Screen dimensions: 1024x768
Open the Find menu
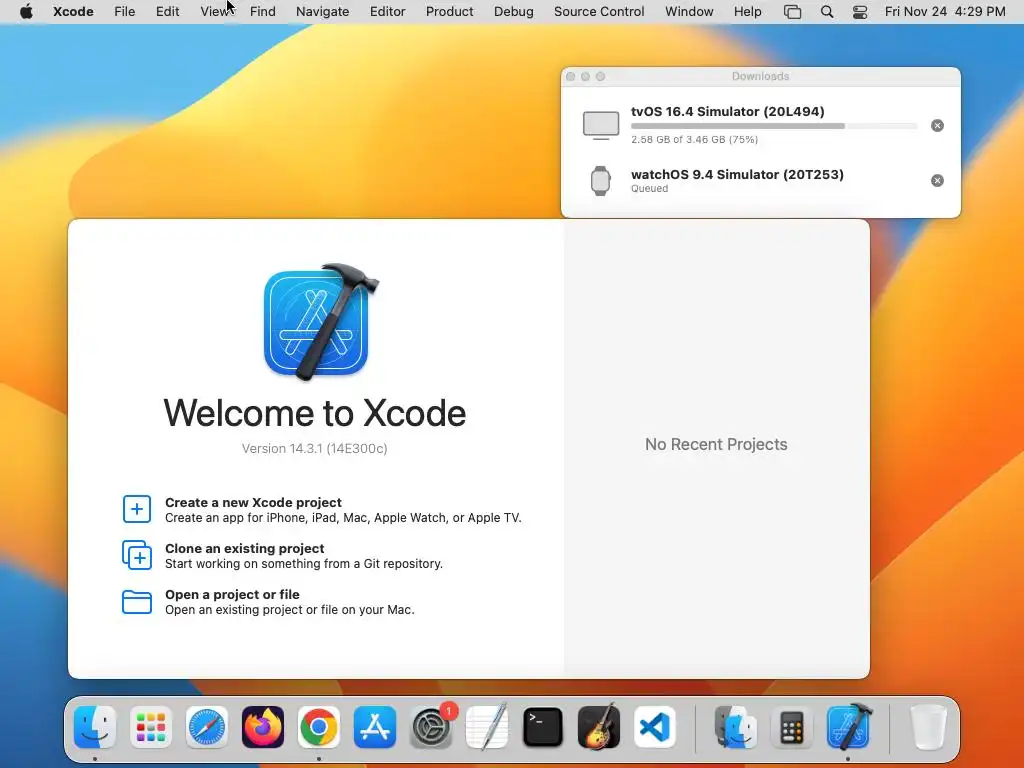coord(263,11)
